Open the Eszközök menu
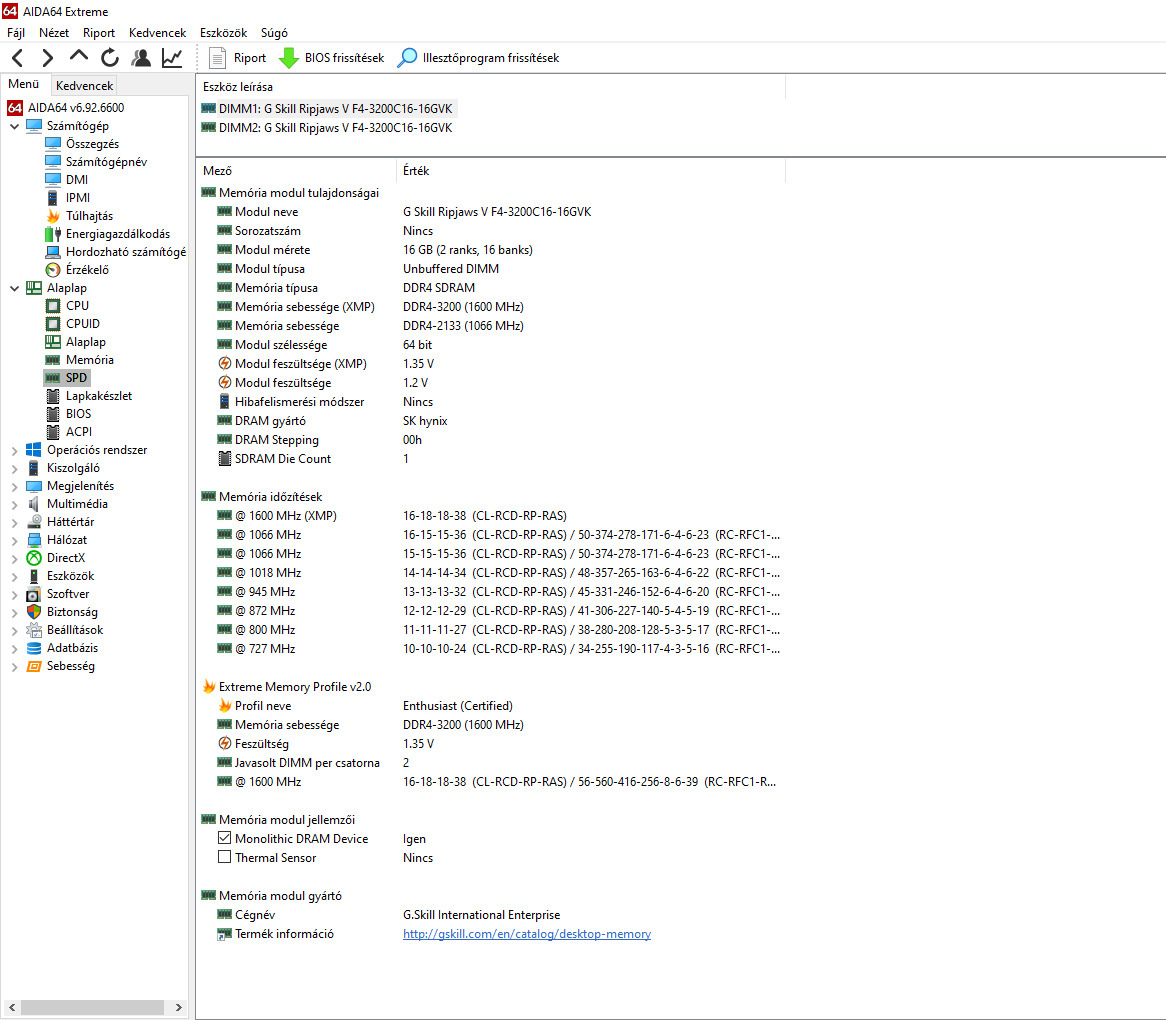 pos(223,33)
